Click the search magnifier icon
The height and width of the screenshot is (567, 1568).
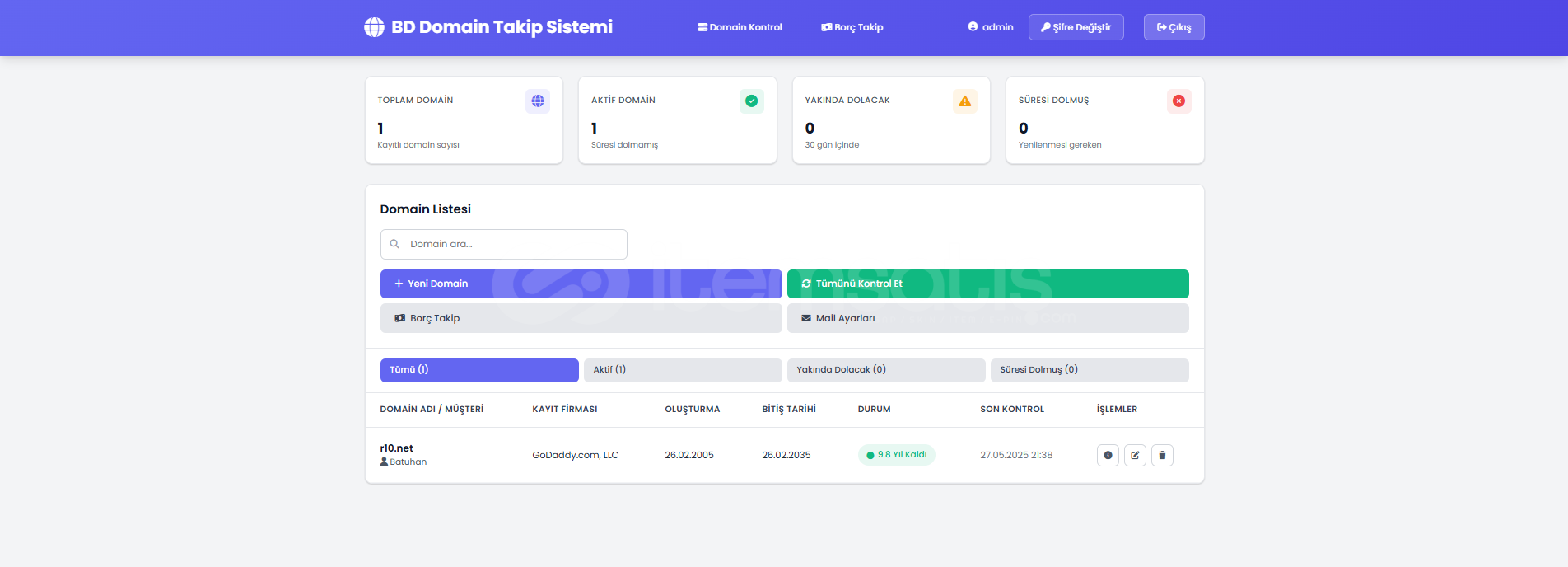[x=394, y=244]
